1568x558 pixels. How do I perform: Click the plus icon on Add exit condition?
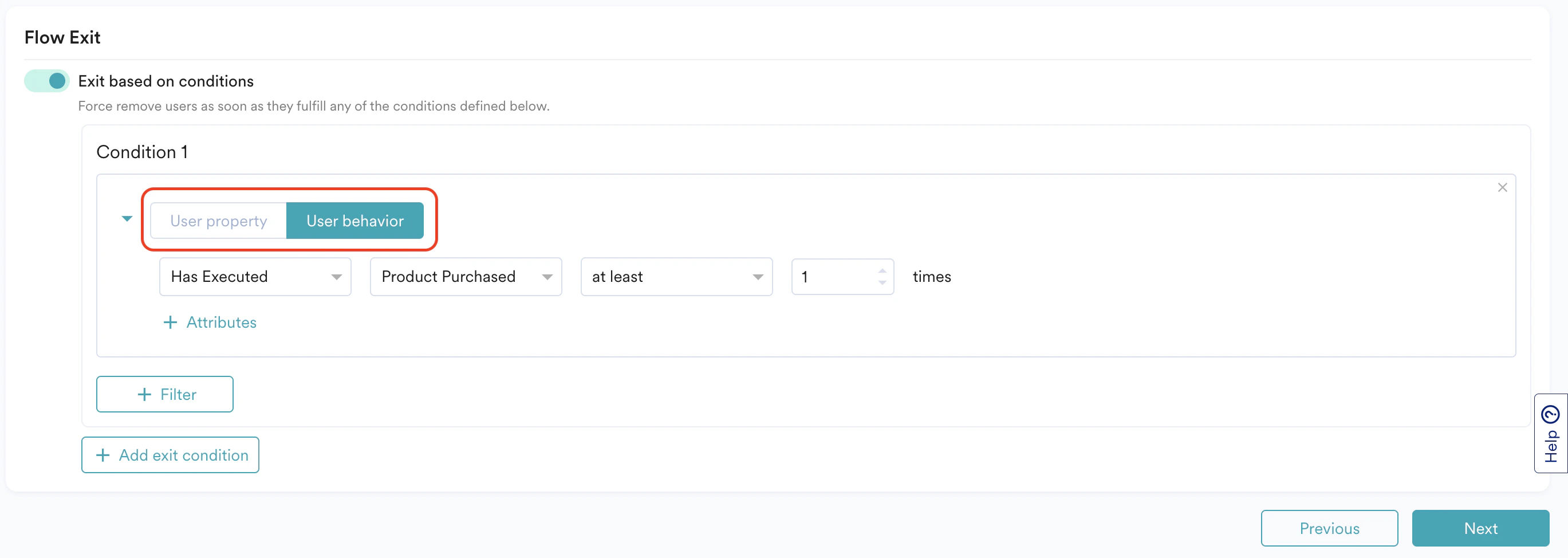tap(103, 455)
